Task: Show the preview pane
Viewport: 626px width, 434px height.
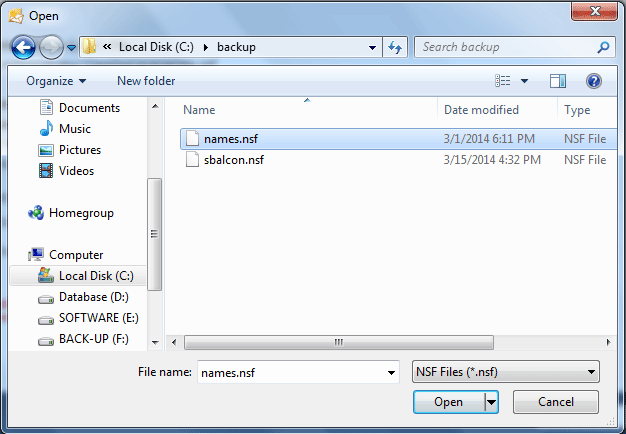Action: (558, 81)
